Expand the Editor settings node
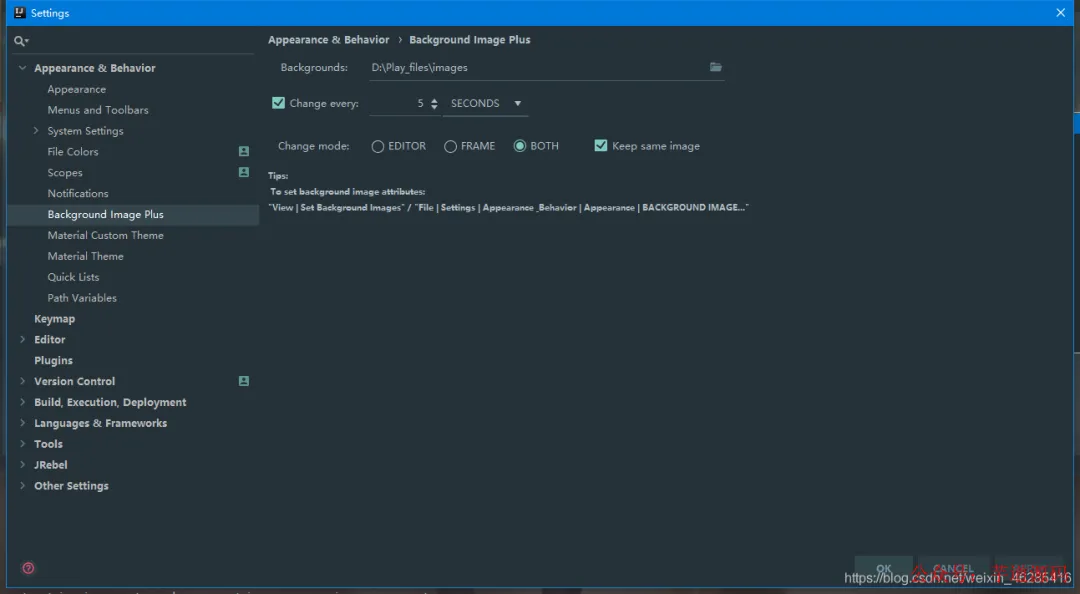This screenshot has width=1080, height=594. tap(22, 339)
